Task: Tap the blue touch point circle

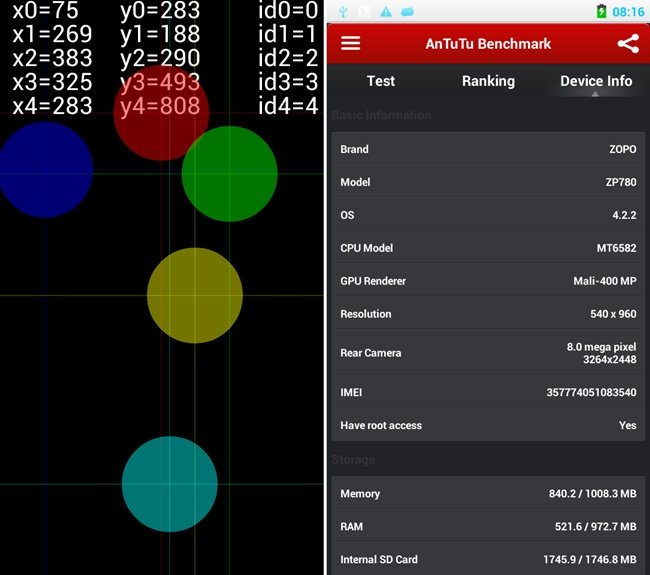Action: pos(45,170)
